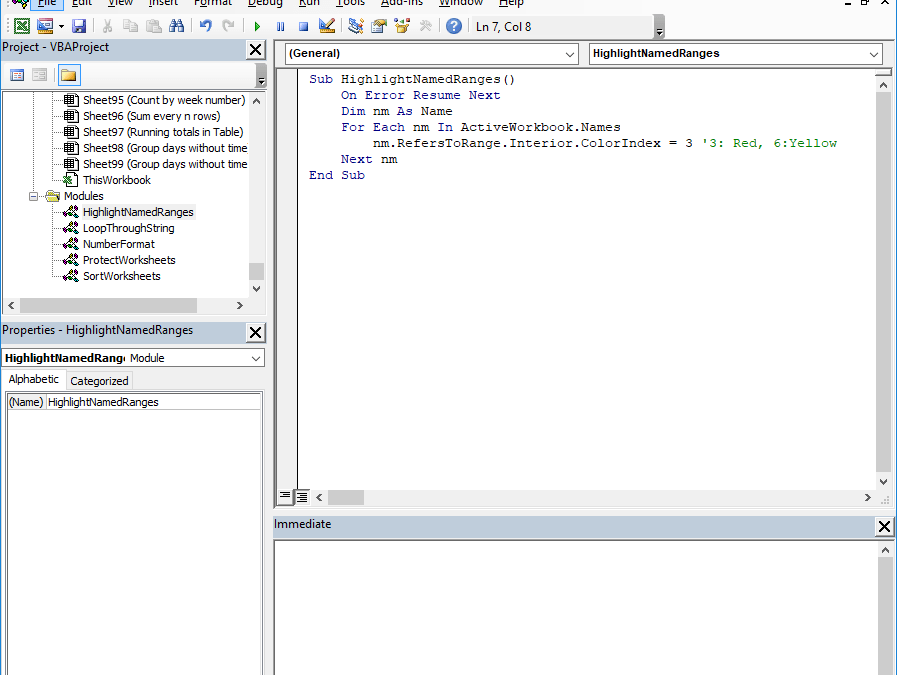This screenshot has width=897, height=675.
Task: Select Sheet95 (Count by week number) in the tree
Action: tap(164, 100)
